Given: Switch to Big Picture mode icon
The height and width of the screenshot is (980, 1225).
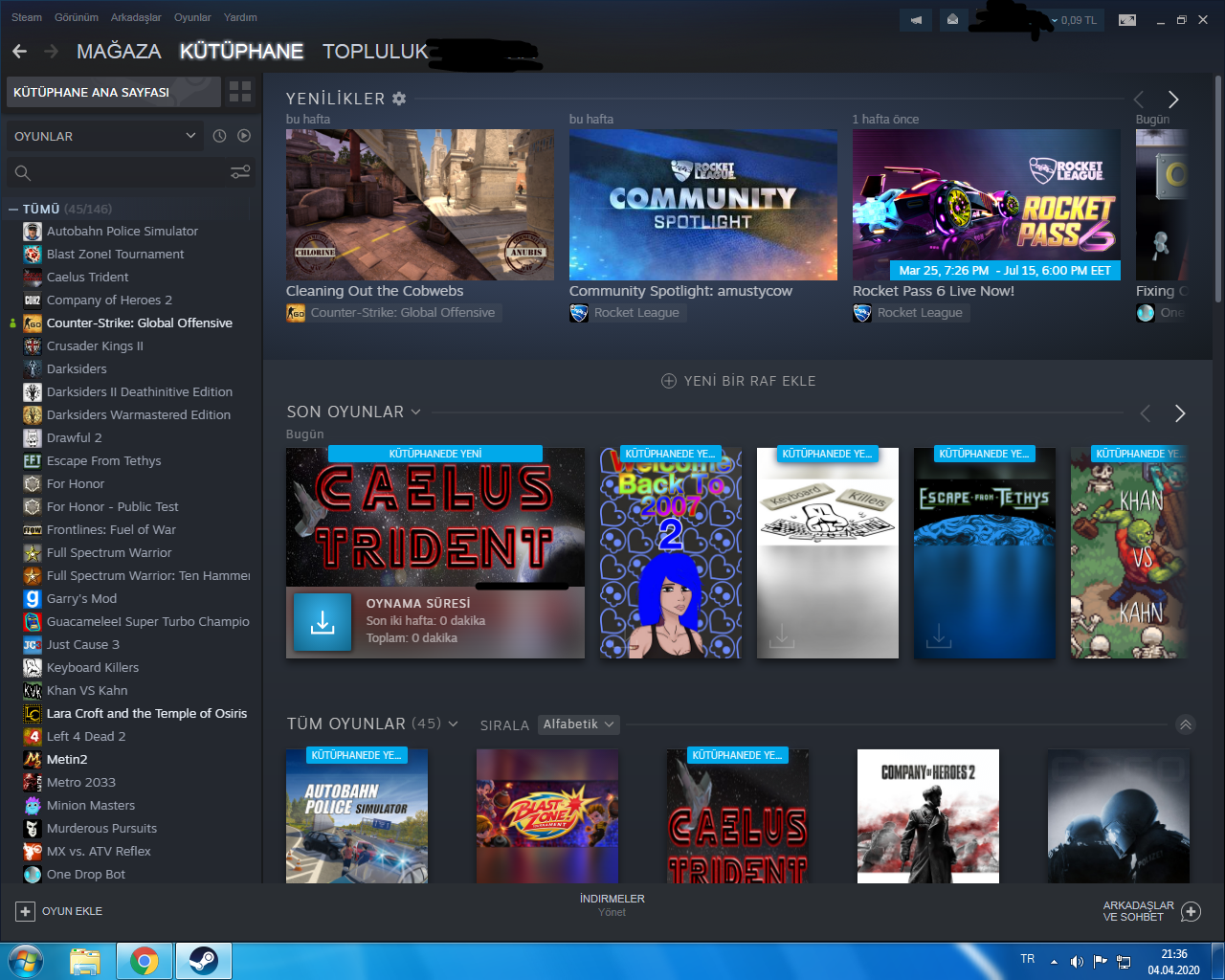Looking at the screenshot, I should 1127,20.
